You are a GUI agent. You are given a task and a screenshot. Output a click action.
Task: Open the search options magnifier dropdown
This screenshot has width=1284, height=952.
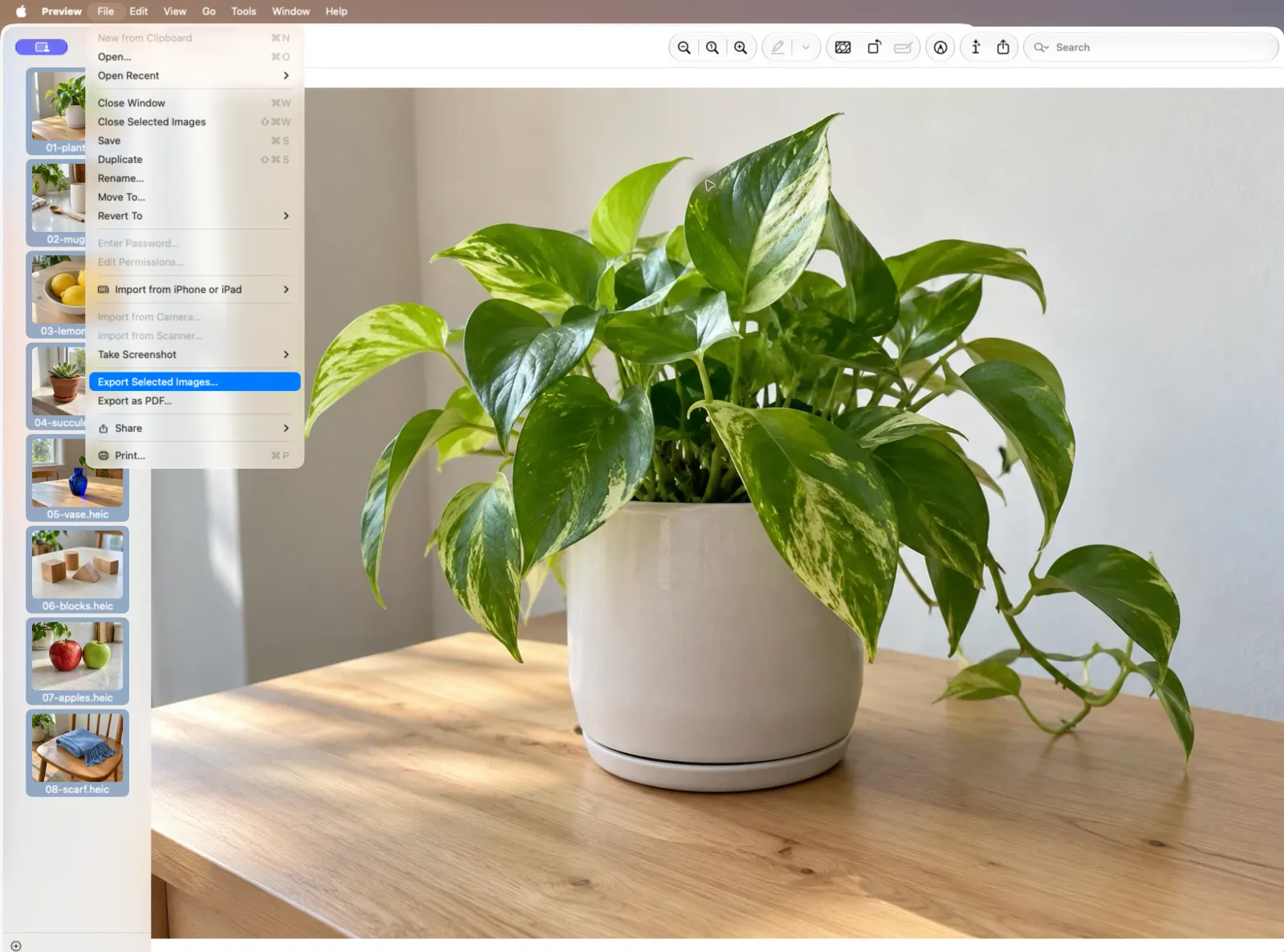pyautogui.click(x=1042, y=47)
